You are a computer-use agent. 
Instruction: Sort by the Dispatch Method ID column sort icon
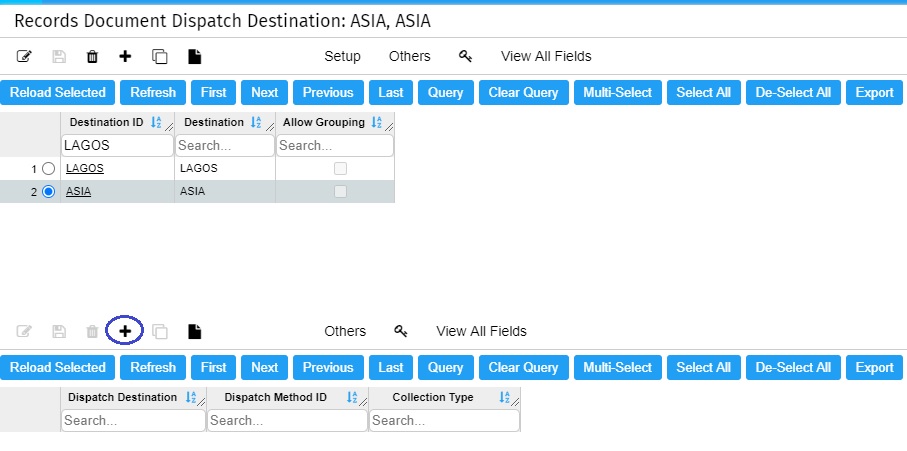coord(352,397)
